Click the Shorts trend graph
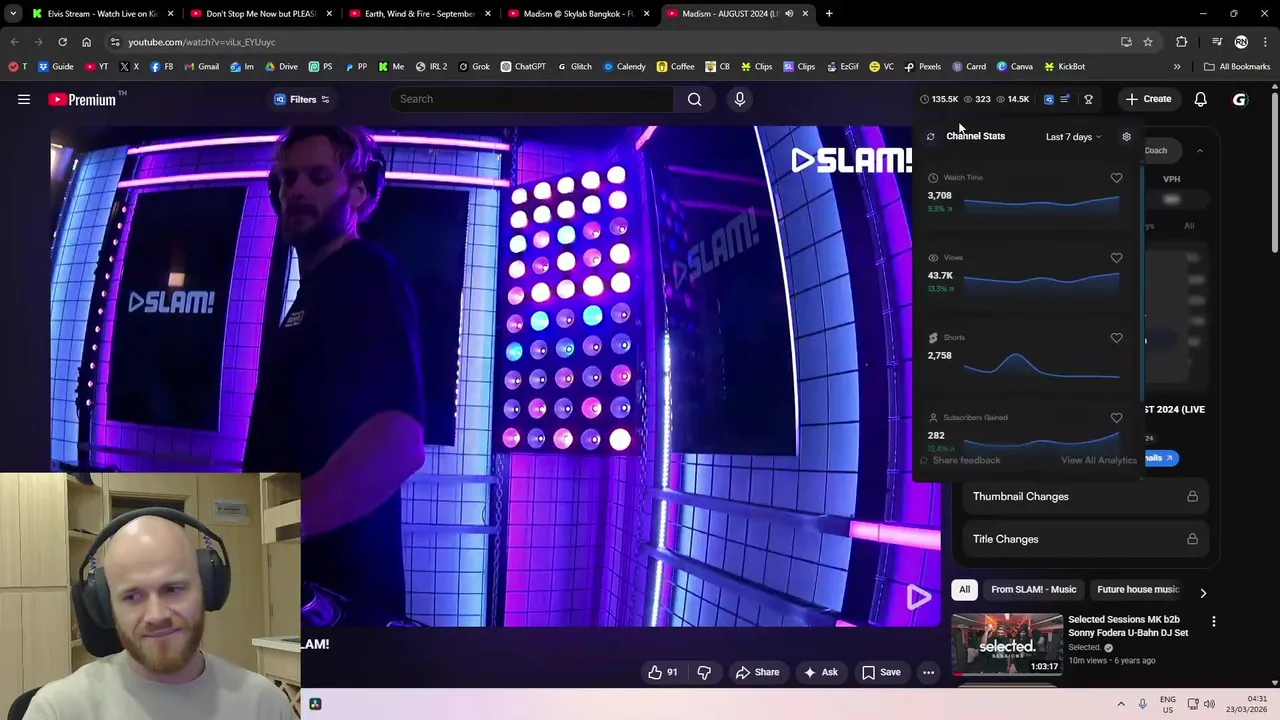 coord(1041,365)
